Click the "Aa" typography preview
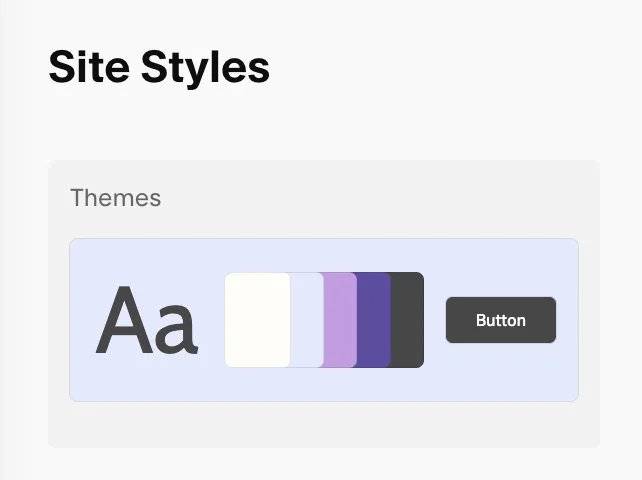The image size is (642, 480). pos(147,322)
